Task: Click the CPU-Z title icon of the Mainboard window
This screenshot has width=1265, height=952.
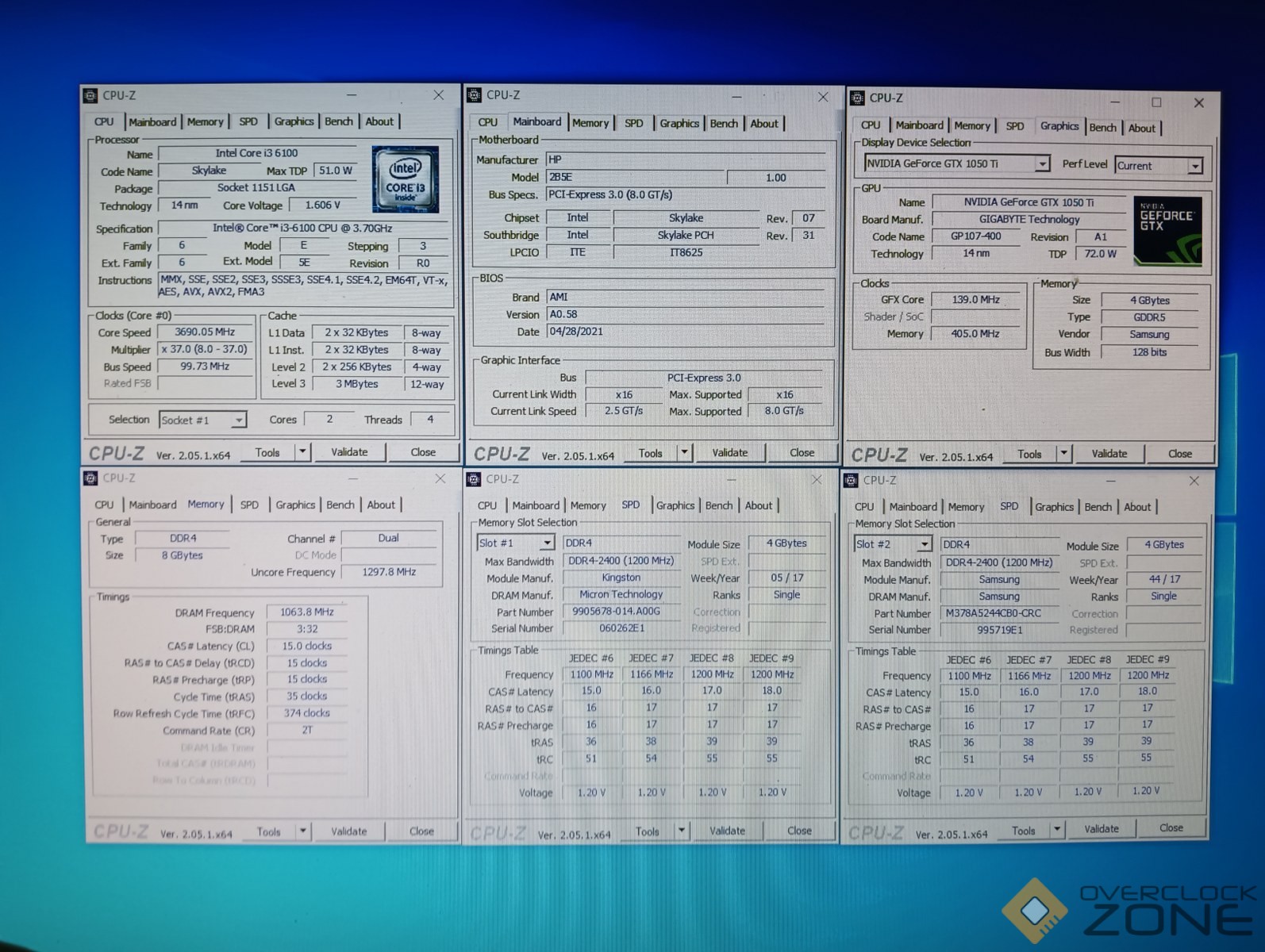Action: pyautogui.click(x=474, y=95)
